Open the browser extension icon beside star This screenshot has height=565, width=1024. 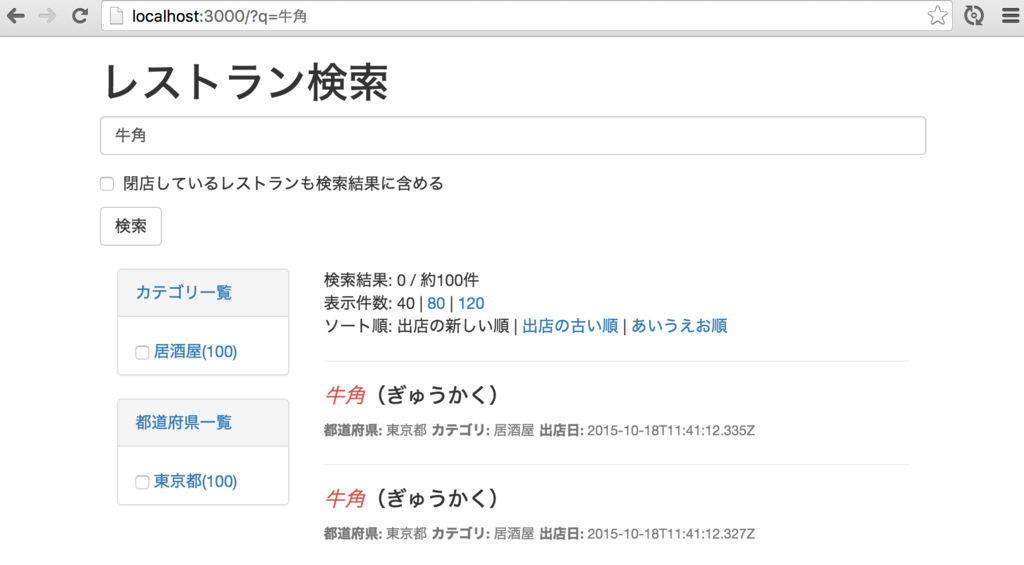(x=974, y=16)
